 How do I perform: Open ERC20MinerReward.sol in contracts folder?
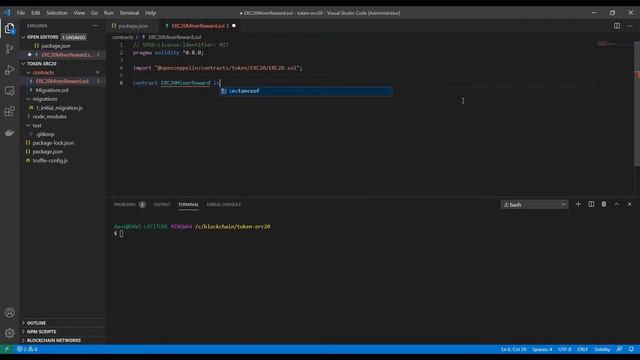pyautogui.click(x=62, y=81)
